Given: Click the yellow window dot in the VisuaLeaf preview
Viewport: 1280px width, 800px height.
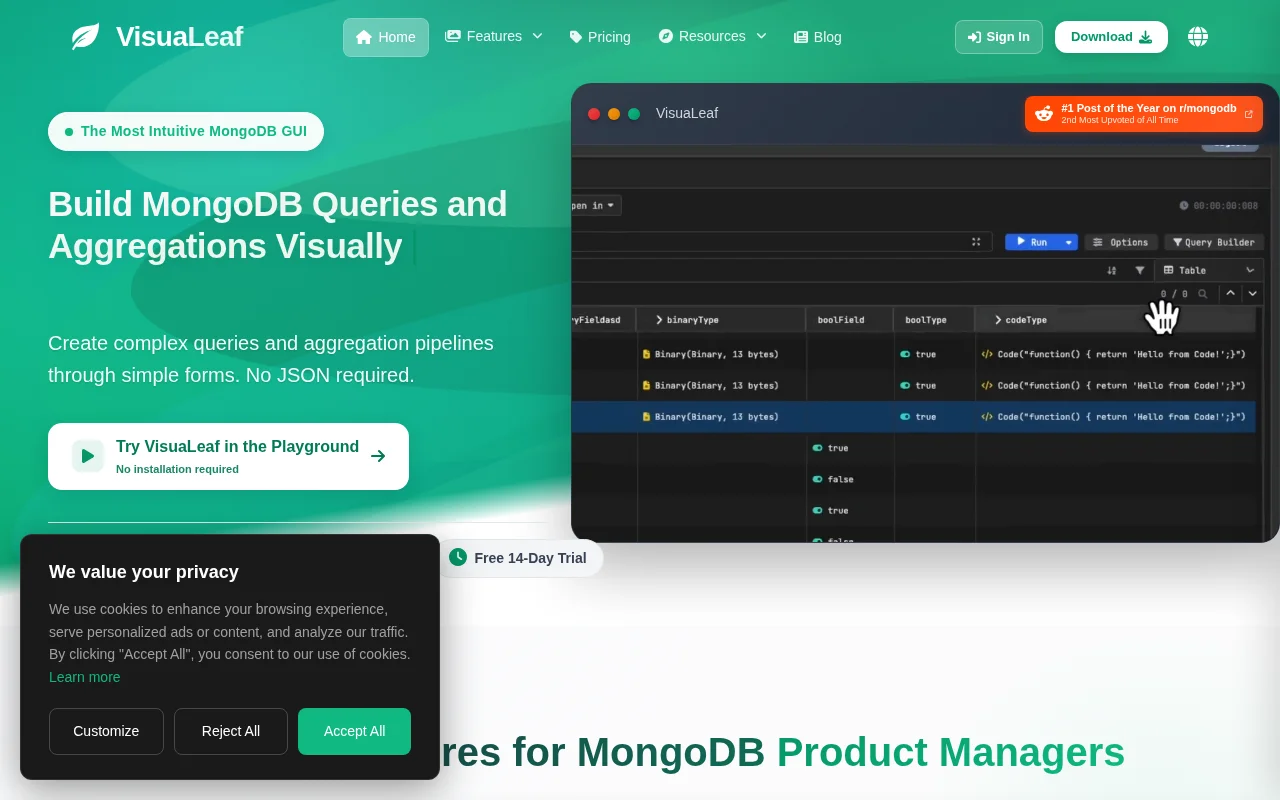Looking at the screenshot, I should [x=614, y=114].
